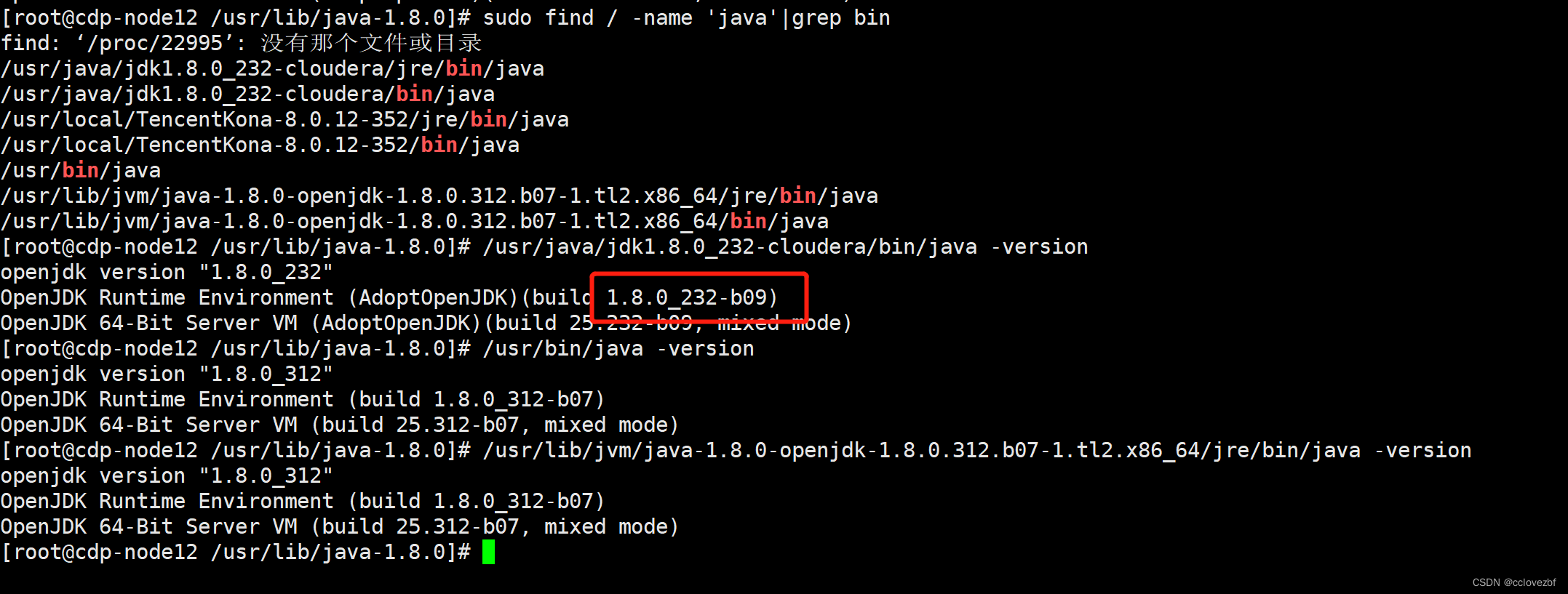The width and height of the screenshot is (1568, 594).
Task: Select result line ending x86_64/bin/java
Action: [x=414, y=221]
